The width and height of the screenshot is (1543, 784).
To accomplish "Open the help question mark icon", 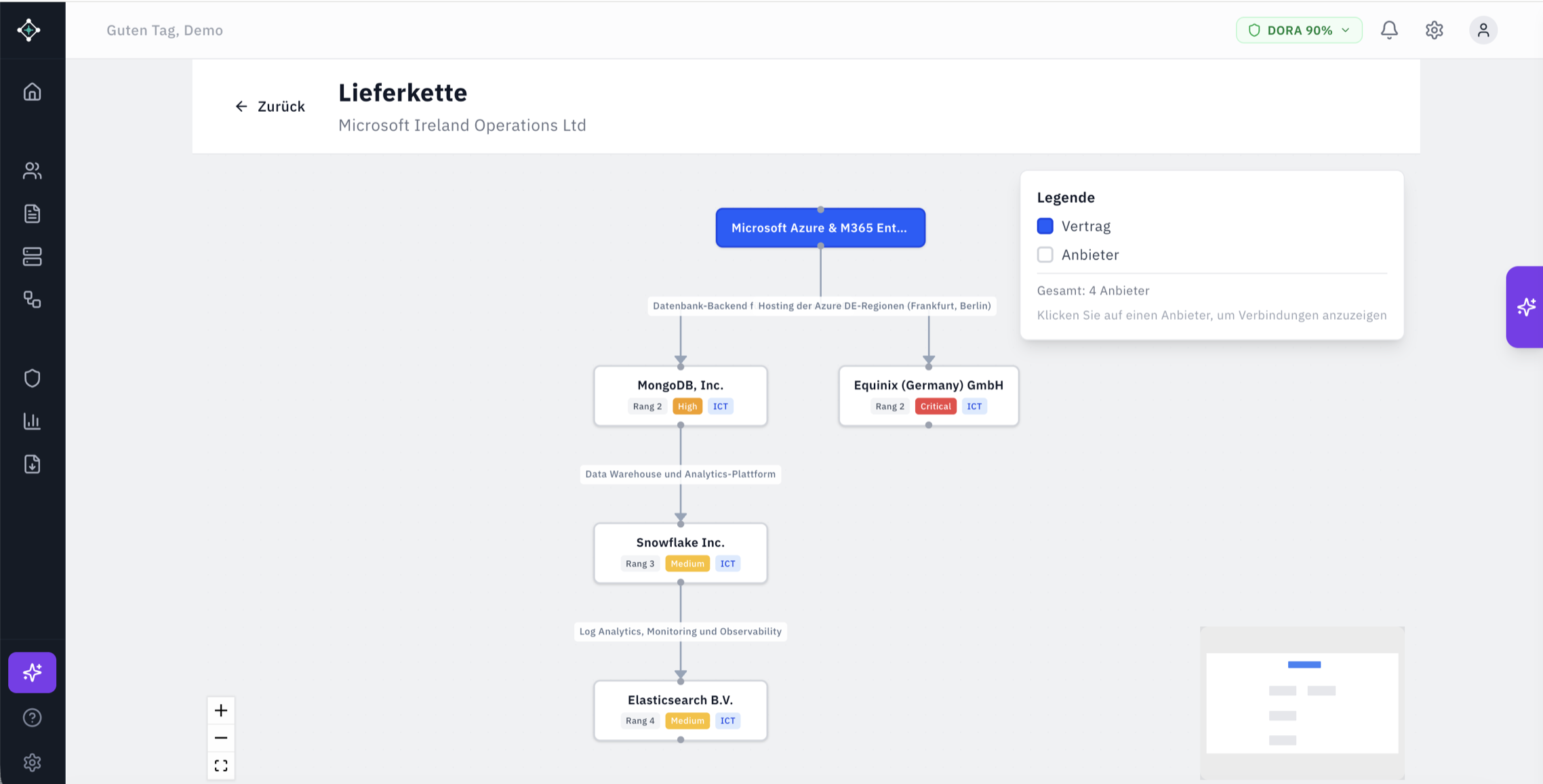I will click(32, 717).
